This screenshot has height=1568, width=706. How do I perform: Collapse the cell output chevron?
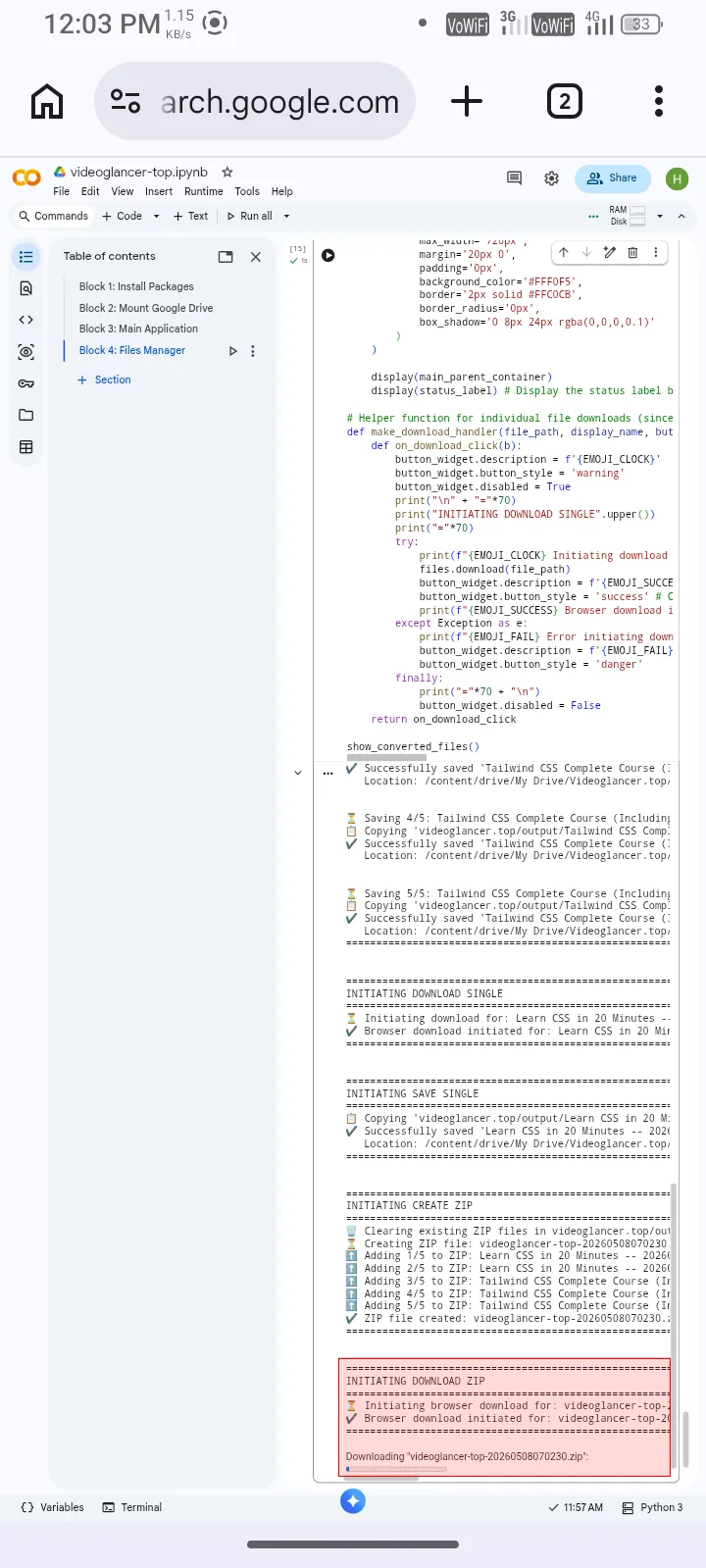298,773
